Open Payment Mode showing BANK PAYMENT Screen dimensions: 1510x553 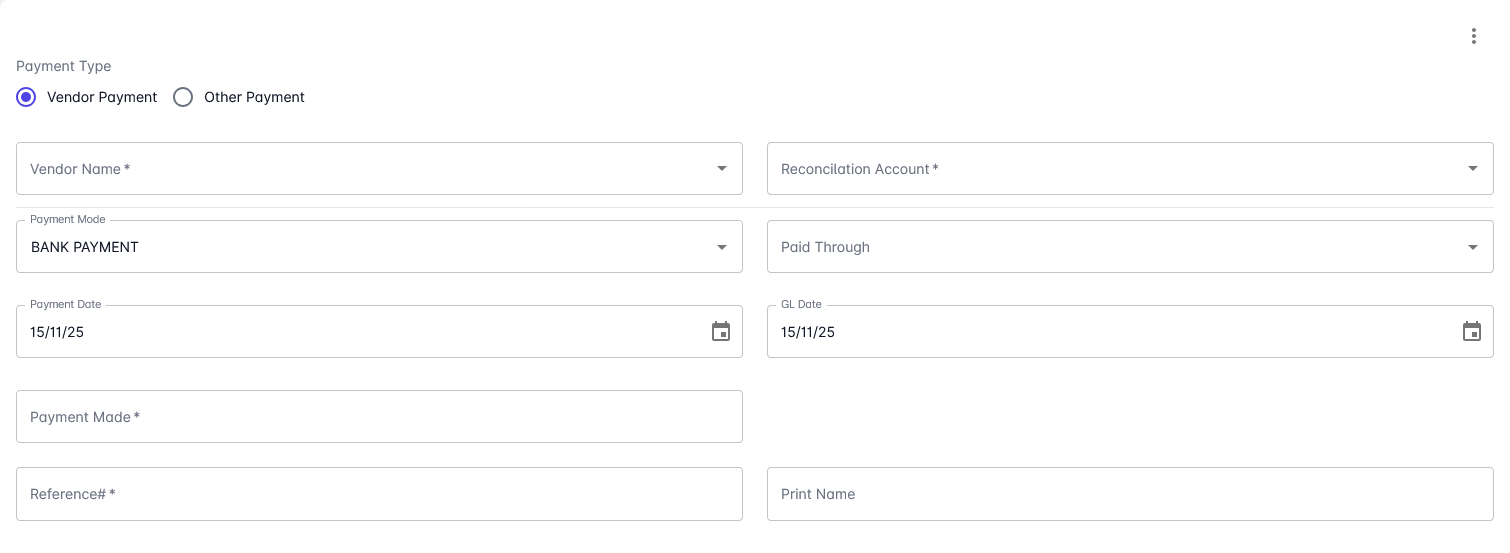[x=360, y=247]
